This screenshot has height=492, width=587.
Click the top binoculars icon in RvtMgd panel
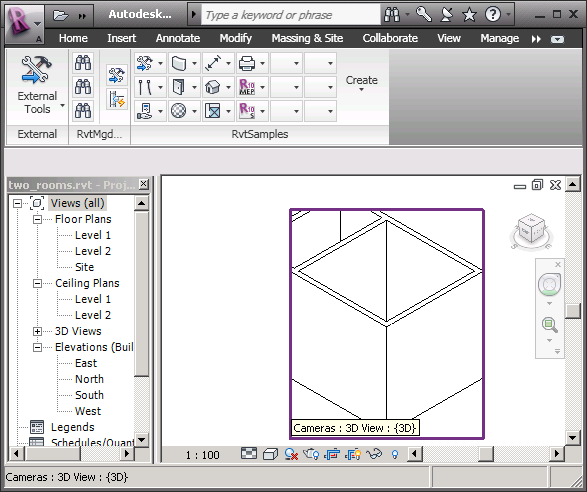83,63
